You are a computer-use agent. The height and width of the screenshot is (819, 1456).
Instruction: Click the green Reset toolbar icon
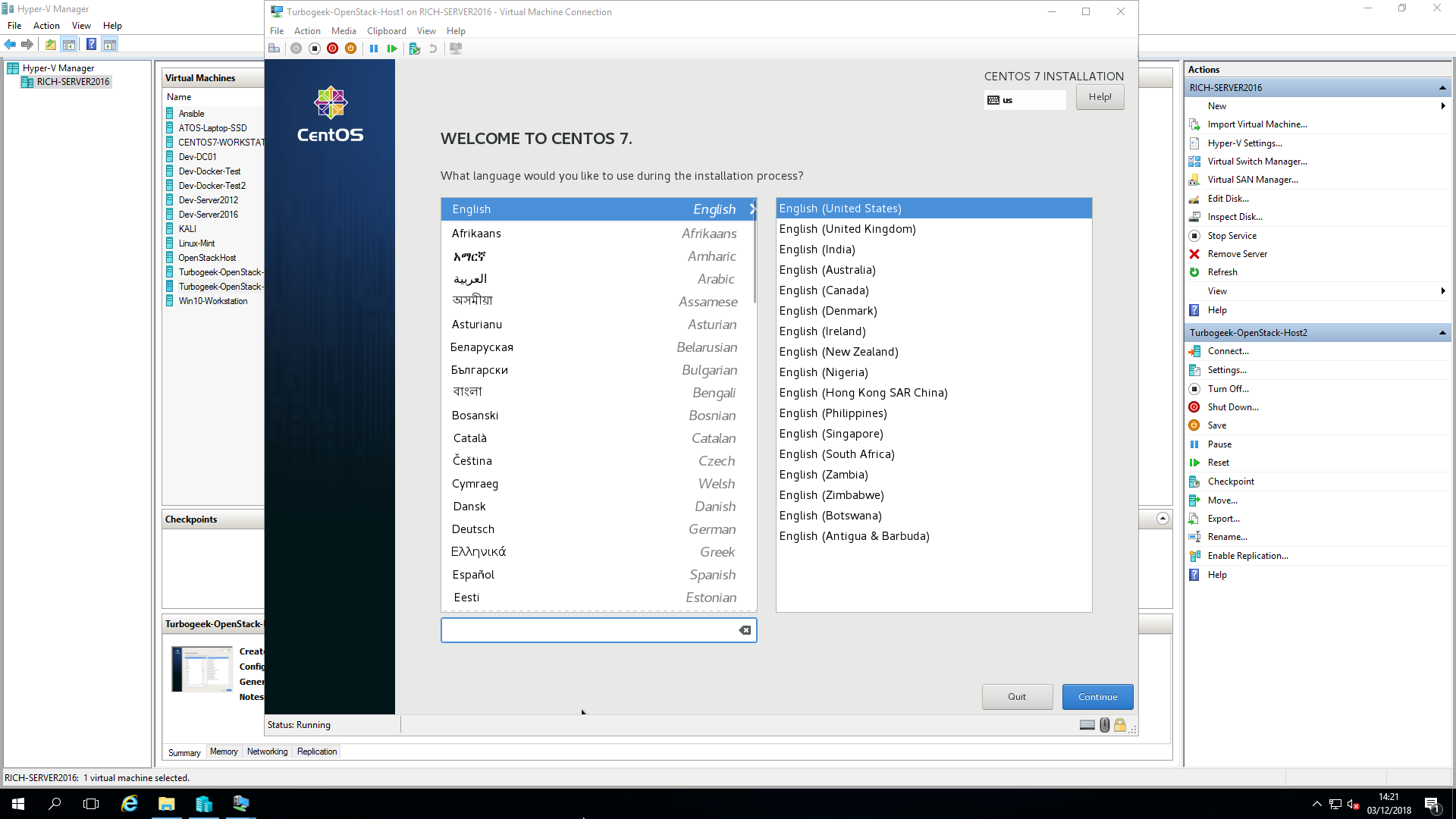pos(392,49)
